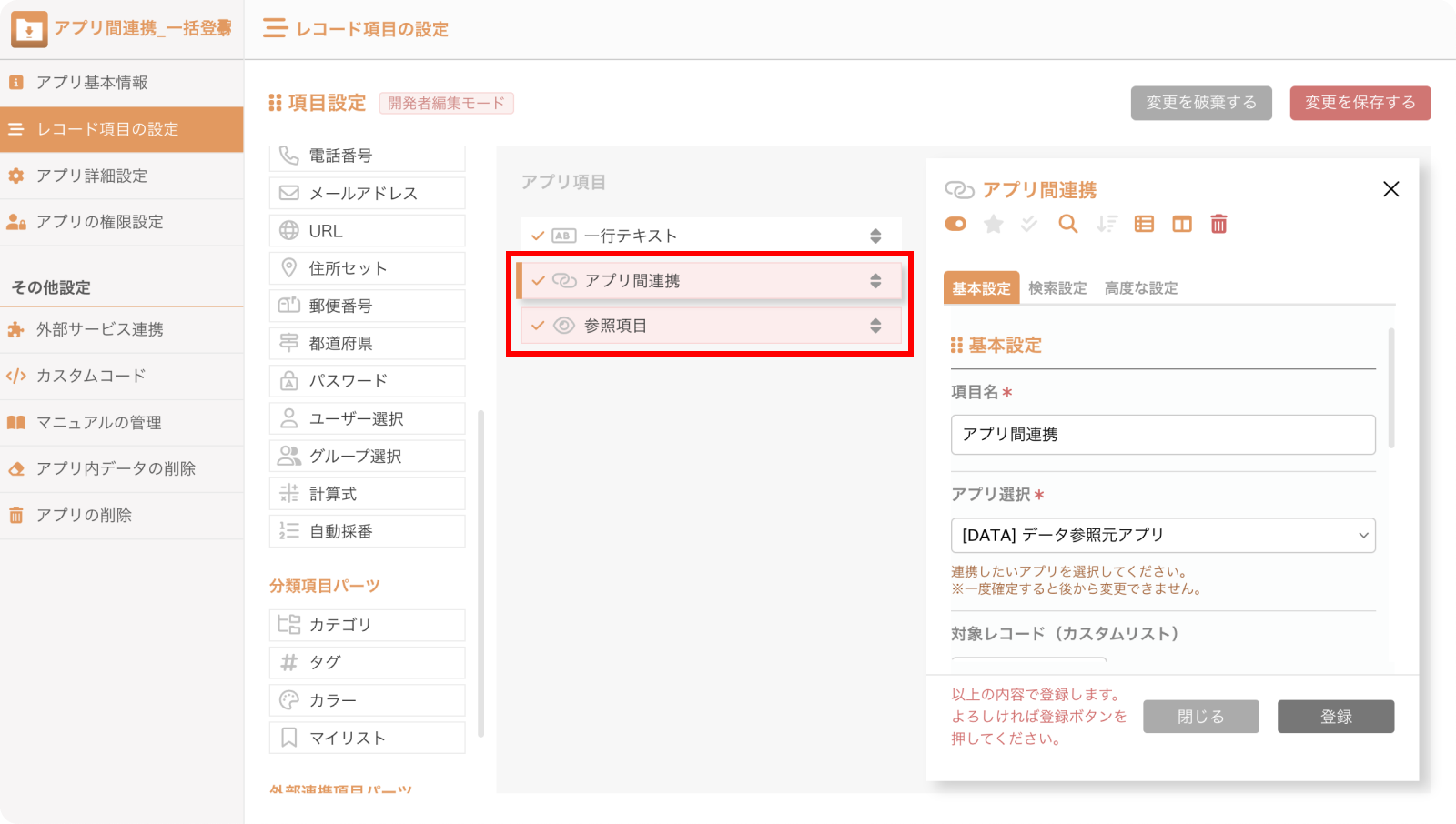The width and height of the screenshot is (1456, 824).
Task: Select the 自動採番 field part
Action: coord(368,531)
